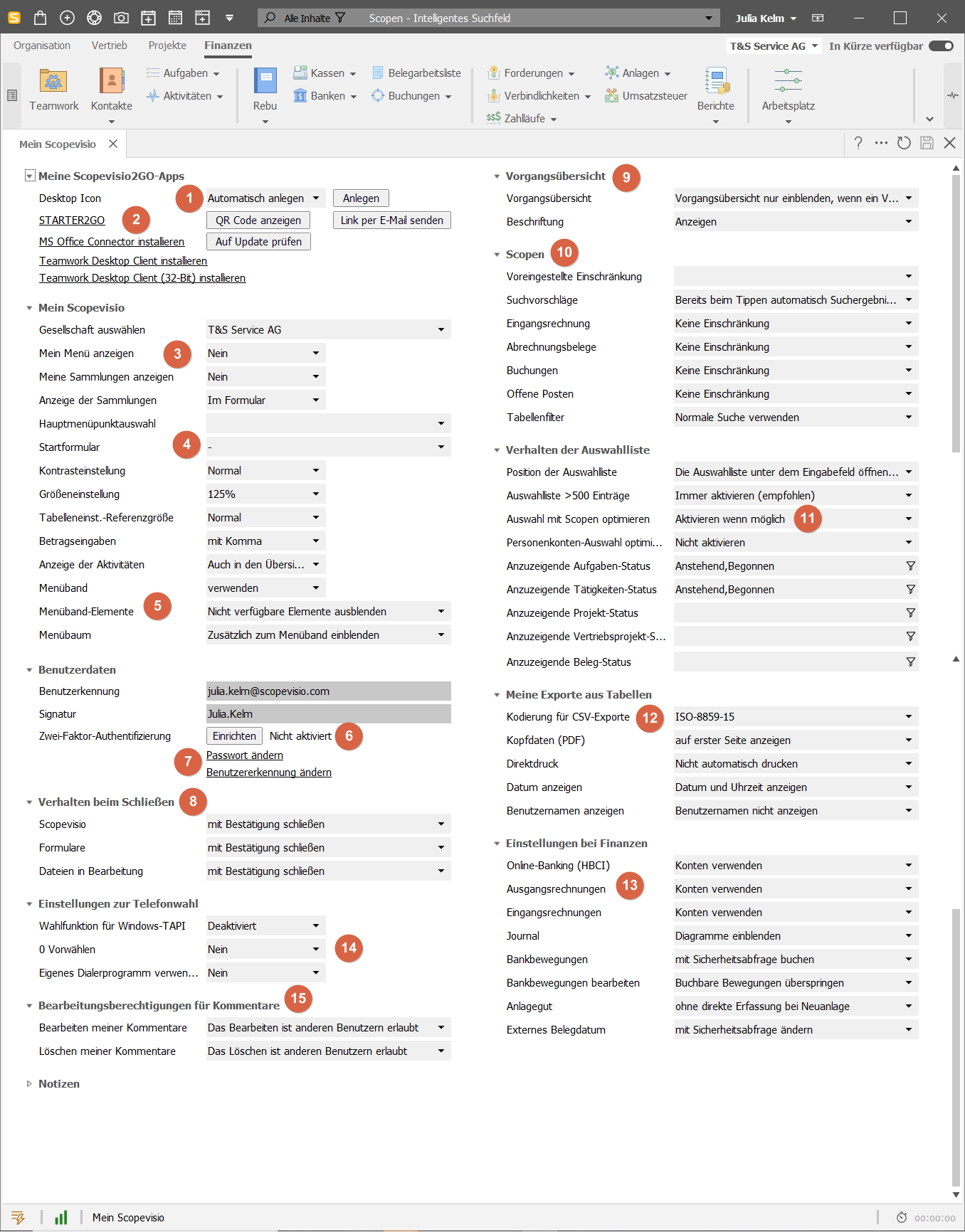This screenshot has height=1232, width=965.
Task: Open the lifebuoy support icon
Action: tap(94, 18)
